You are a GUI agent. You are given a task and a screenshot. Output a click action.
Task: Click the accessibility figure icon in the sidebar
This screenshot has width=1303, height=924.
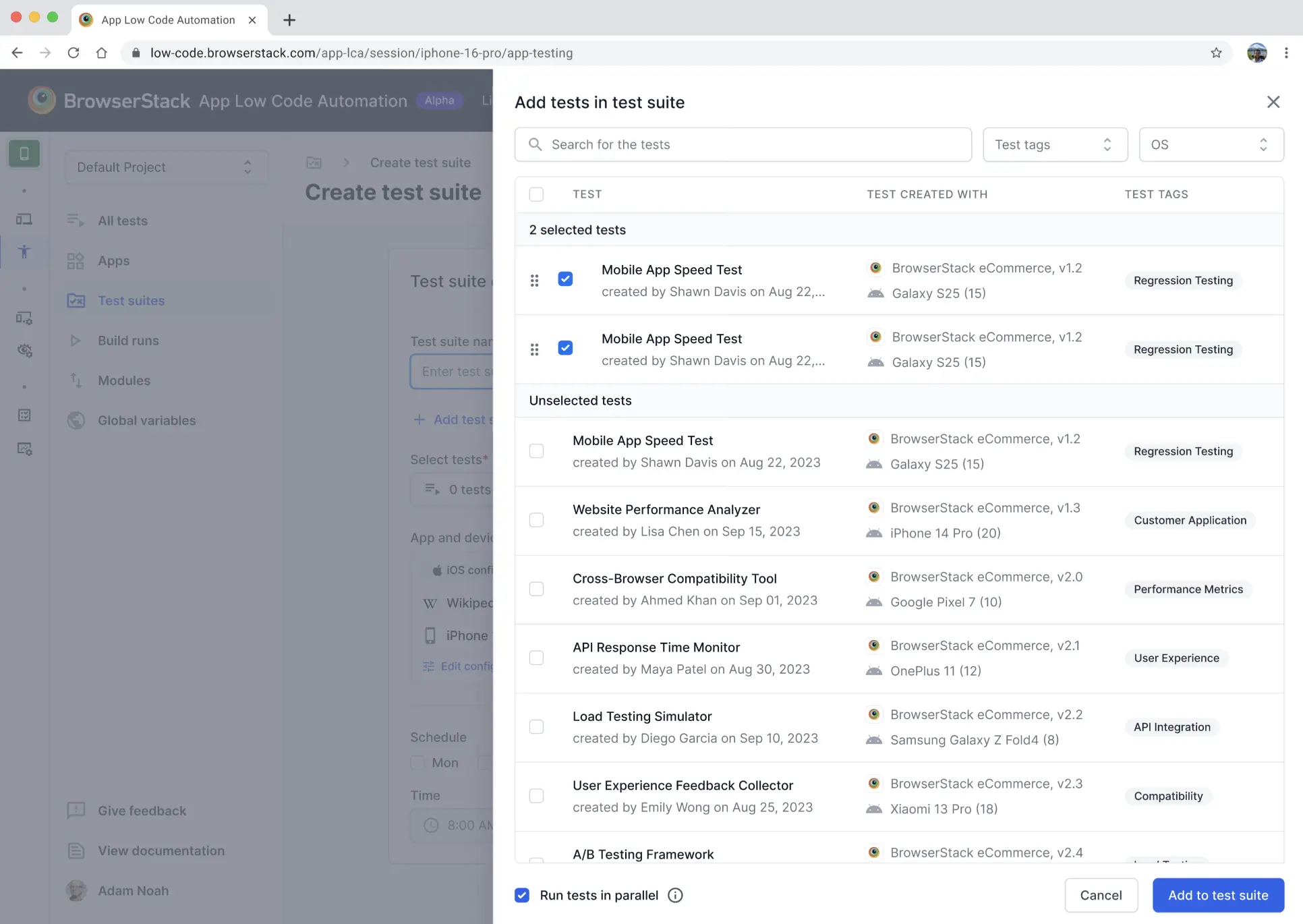[24, 252]
